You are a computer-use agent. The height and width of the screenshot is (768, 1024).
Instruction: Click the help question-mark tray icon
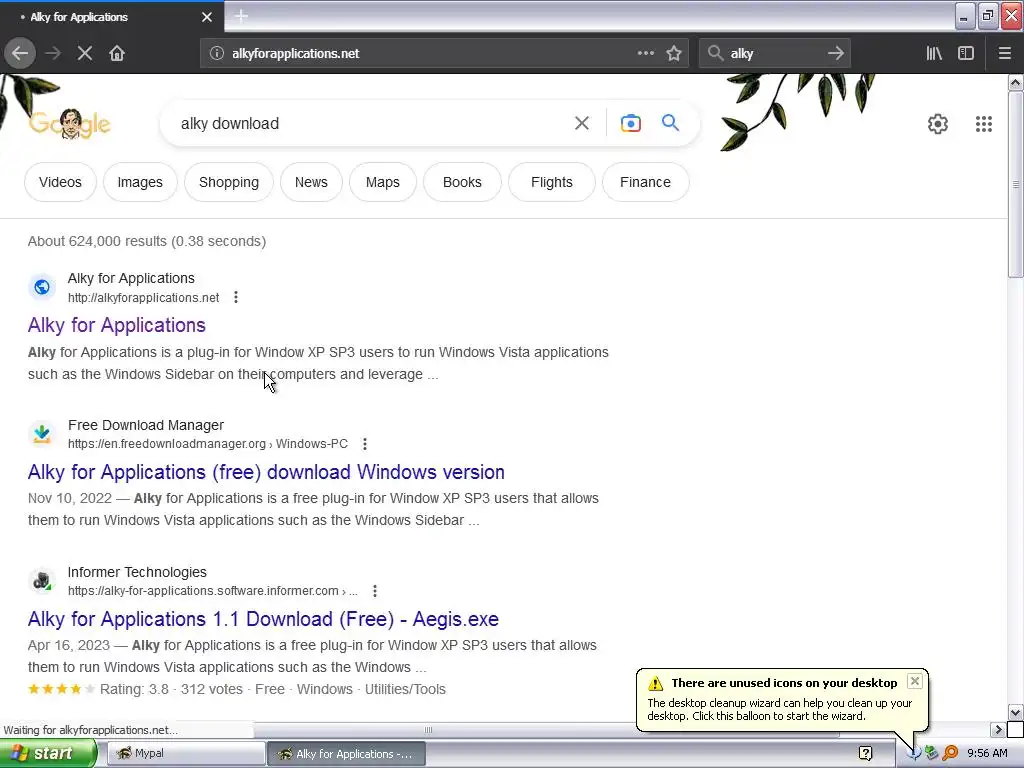coord(865,754)
